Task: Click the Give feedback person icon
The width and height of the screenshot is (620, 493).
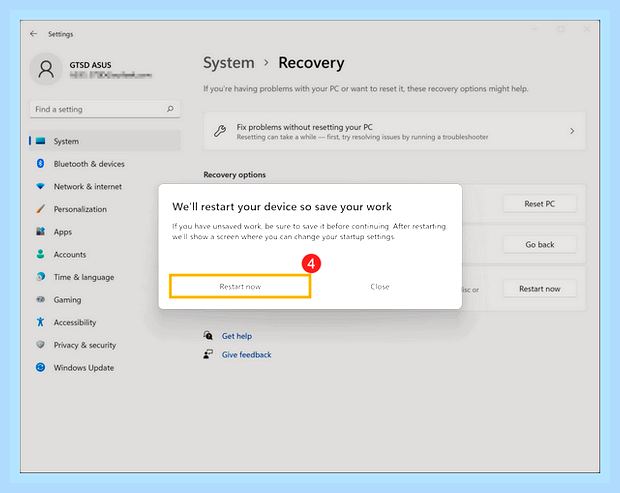Action: tap(208, 354)
